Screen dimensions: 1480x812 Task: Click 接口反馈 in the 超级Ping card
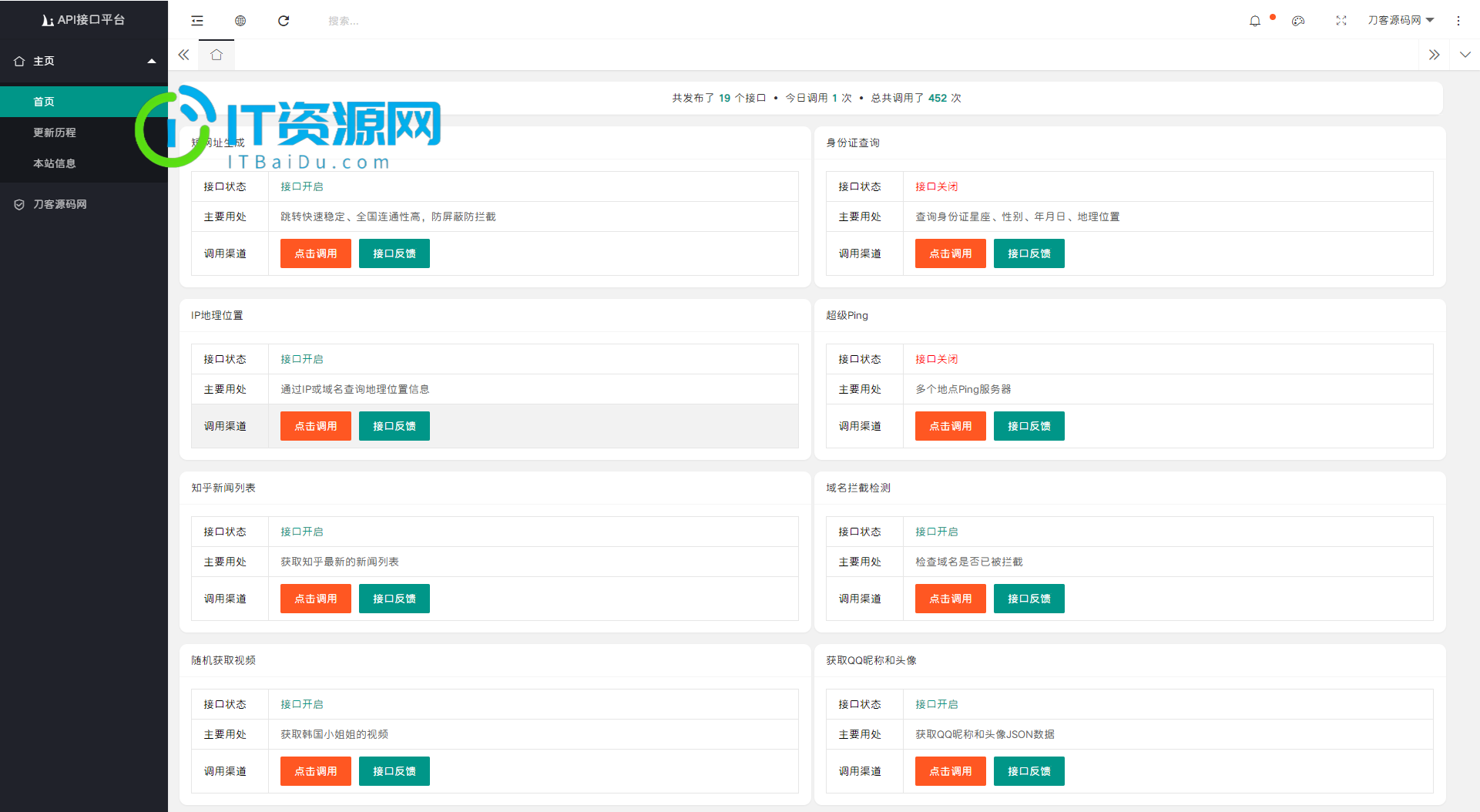(x=1029, y=426)
